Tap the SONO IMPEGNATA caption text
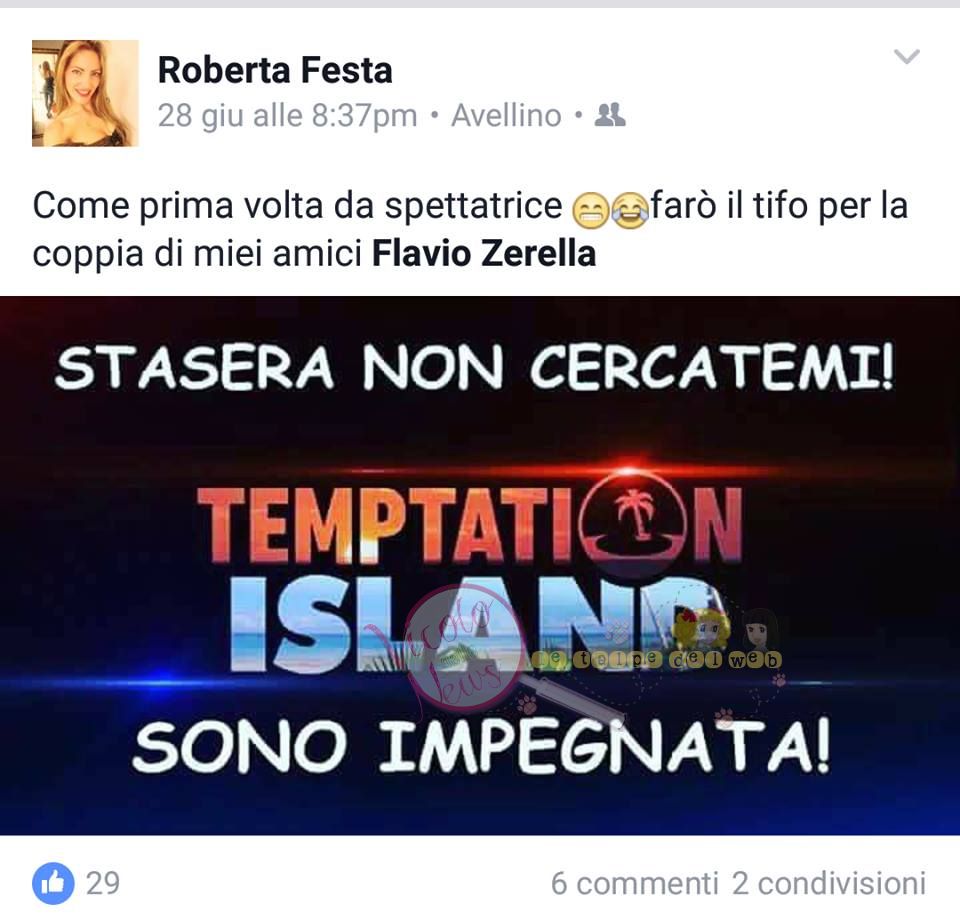Screen dimensions: 960x920 click(481, 746)
